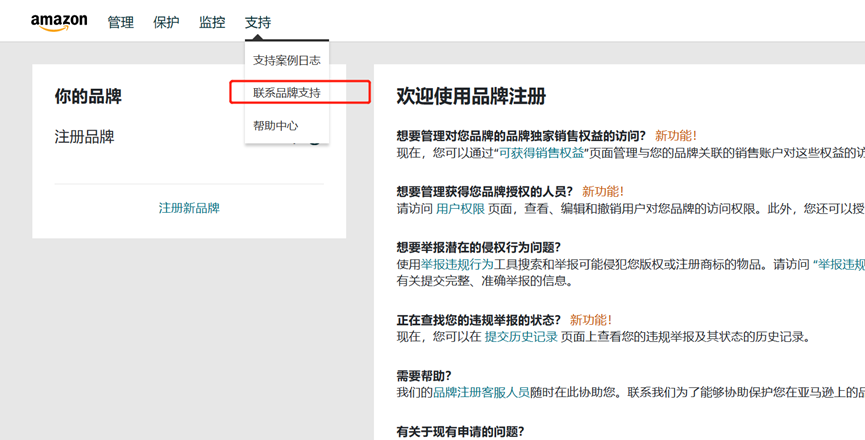Click the 有关于现有申请的问题? heading
This screenshot has width=865, height=440.
(x=460, y=431)
